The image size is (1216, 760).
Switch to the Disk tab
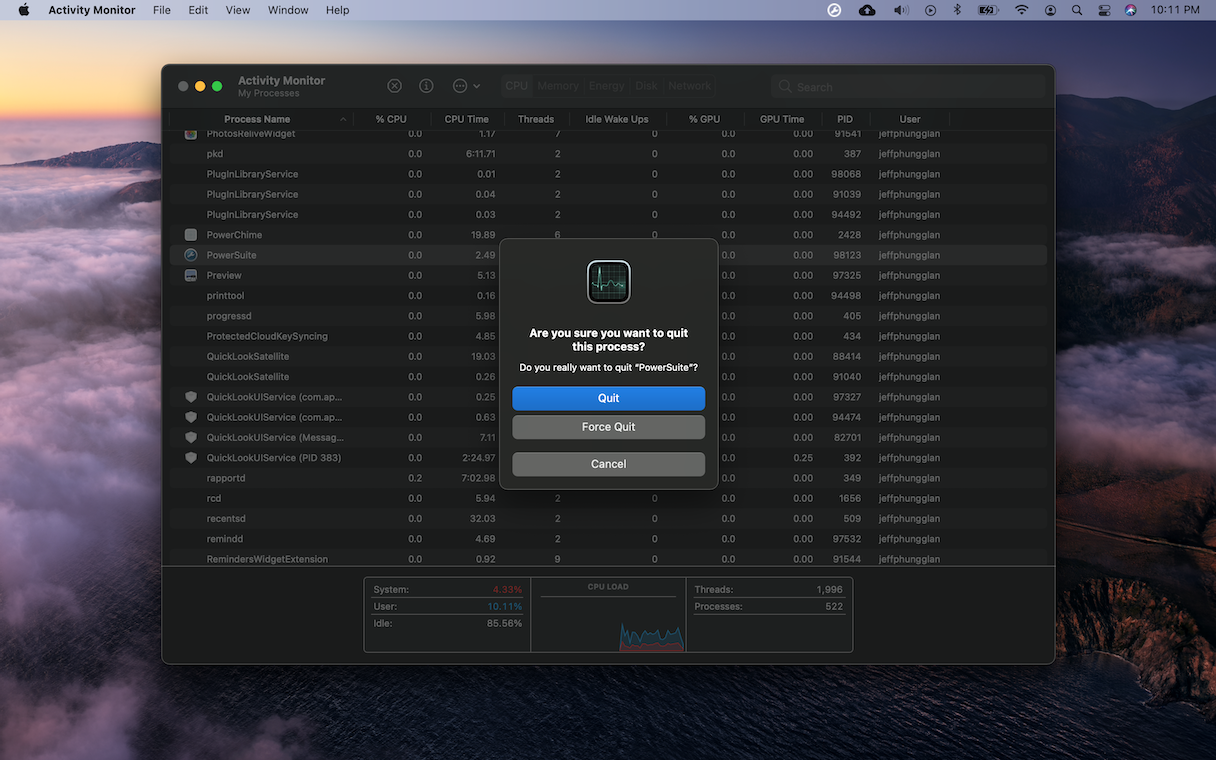[647, 86]
